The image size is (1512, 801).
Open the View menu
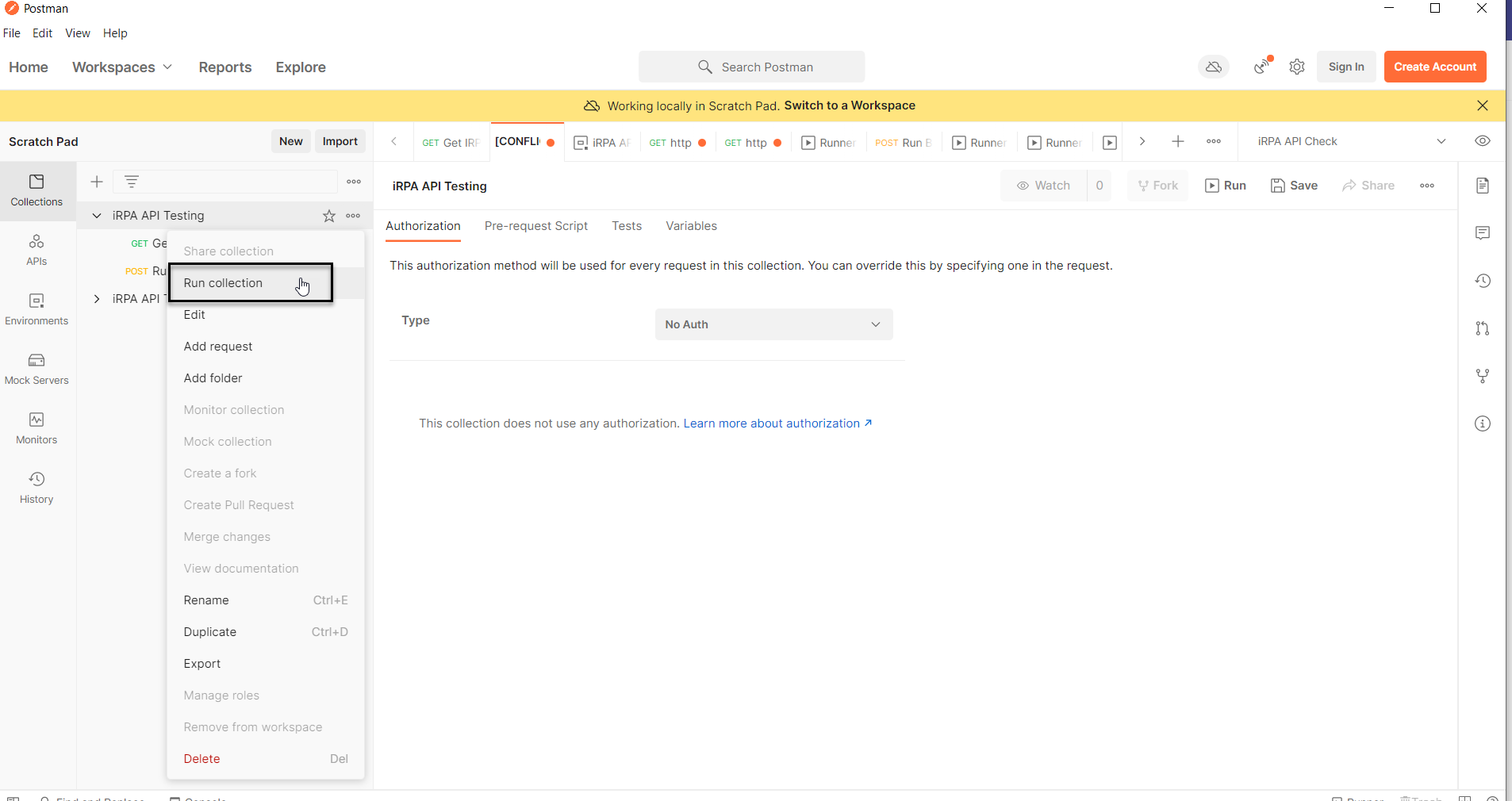coord(78,33)
